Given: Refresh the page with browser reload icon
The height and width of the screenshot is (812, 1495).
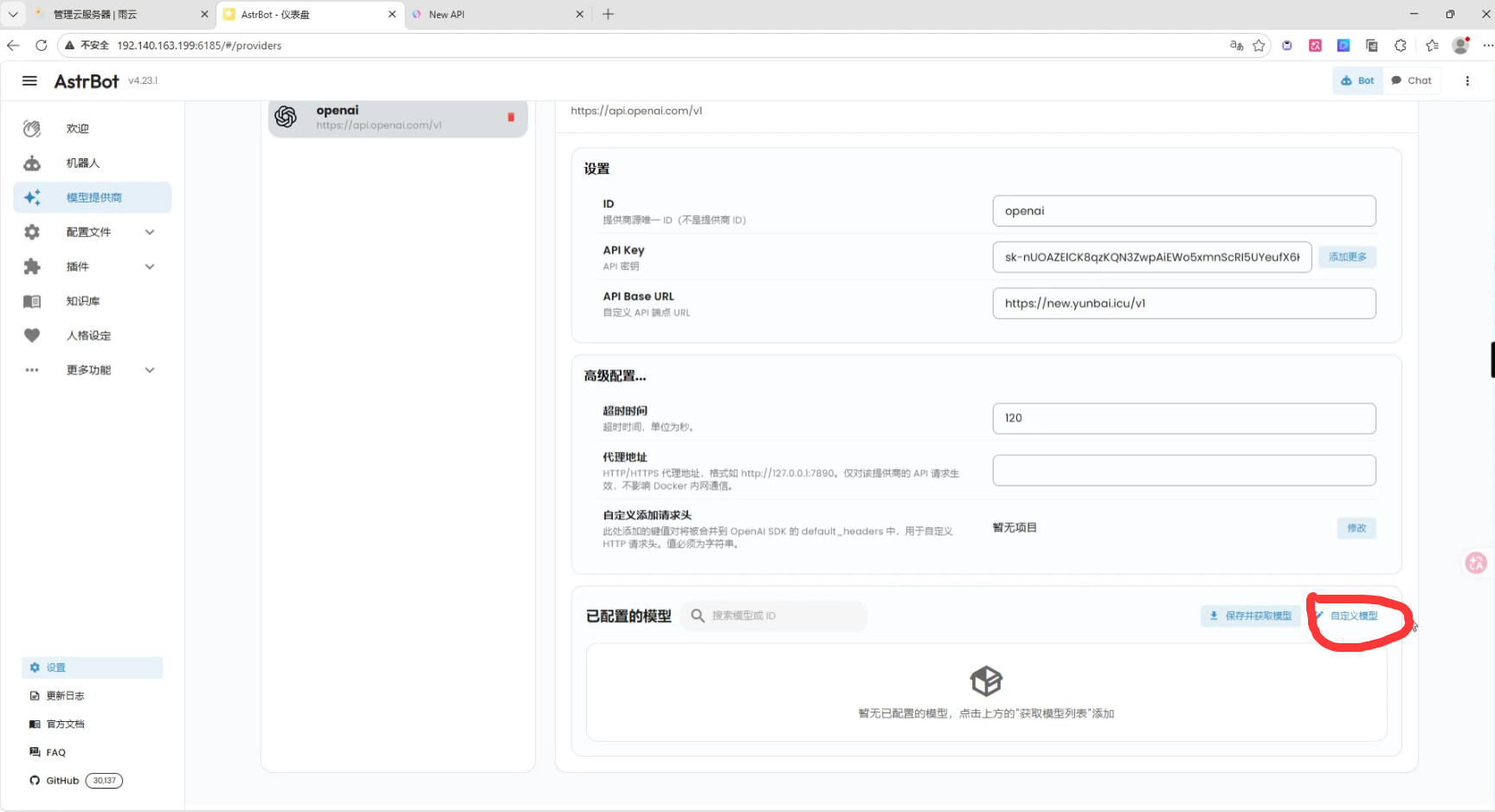Looking at the screenshot, I should pyautogui.click(x=41, y=45).
